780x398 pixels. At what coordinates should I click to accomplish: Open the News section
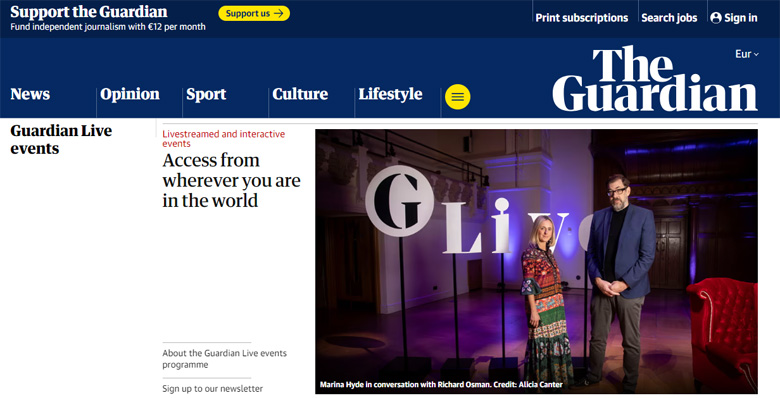pos(30,94)
